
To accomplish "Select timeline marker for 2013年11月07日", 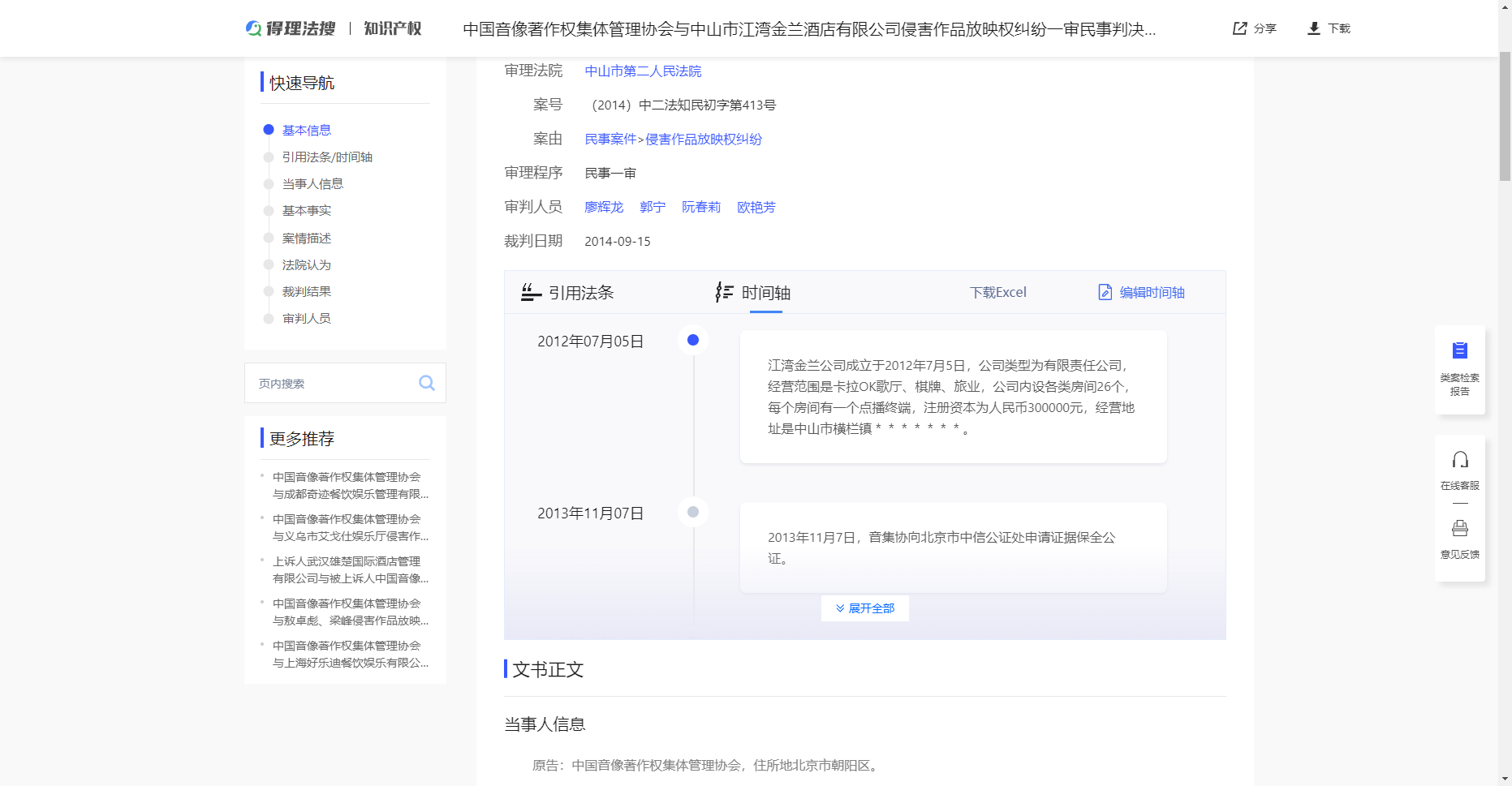I will pyautogui.click(x=693, y=512).
